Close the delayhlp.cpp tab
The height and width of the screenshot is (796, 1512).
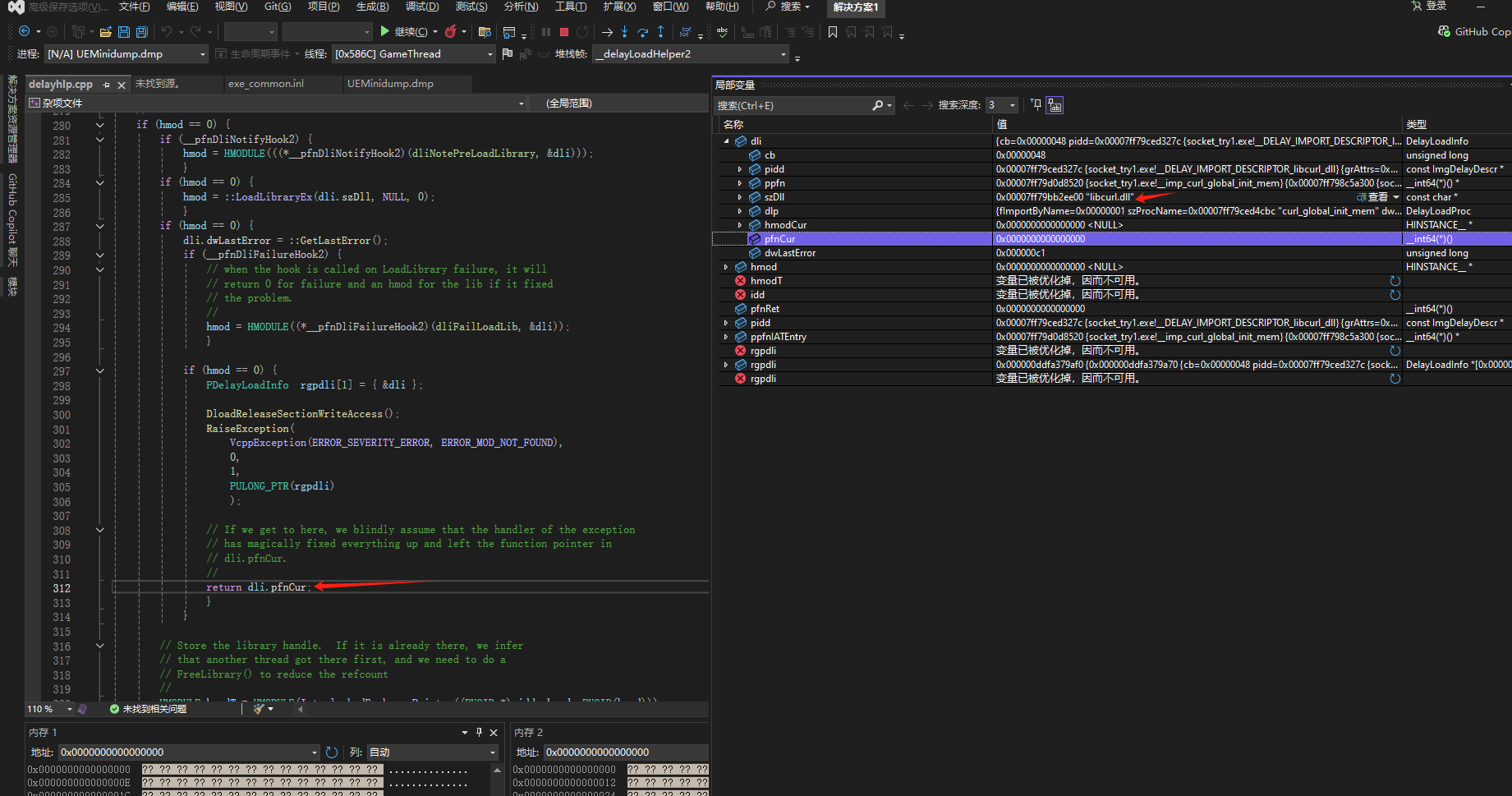[x=122, y=85]
